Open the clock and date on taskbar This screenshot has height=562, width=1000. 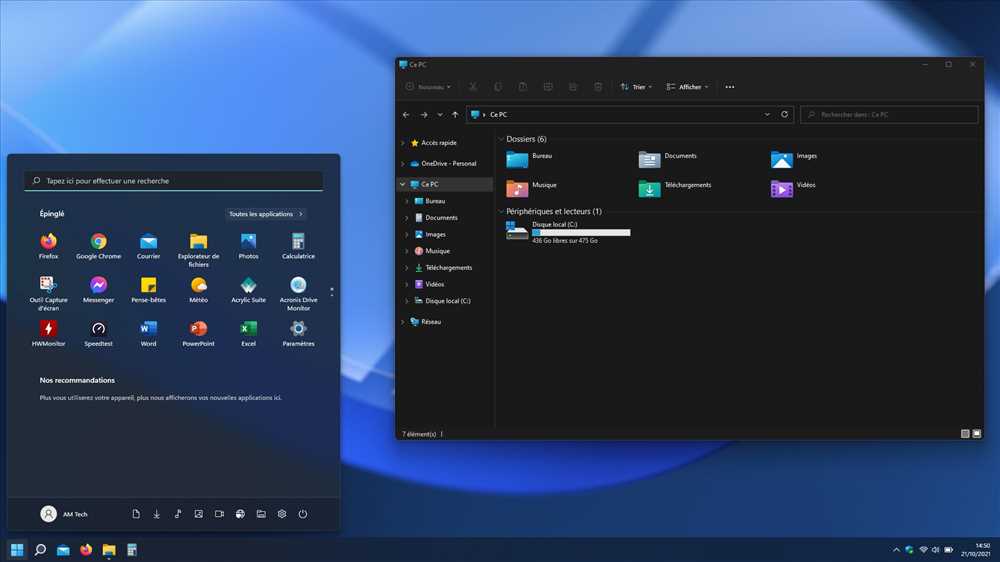[x=976, y=550]
